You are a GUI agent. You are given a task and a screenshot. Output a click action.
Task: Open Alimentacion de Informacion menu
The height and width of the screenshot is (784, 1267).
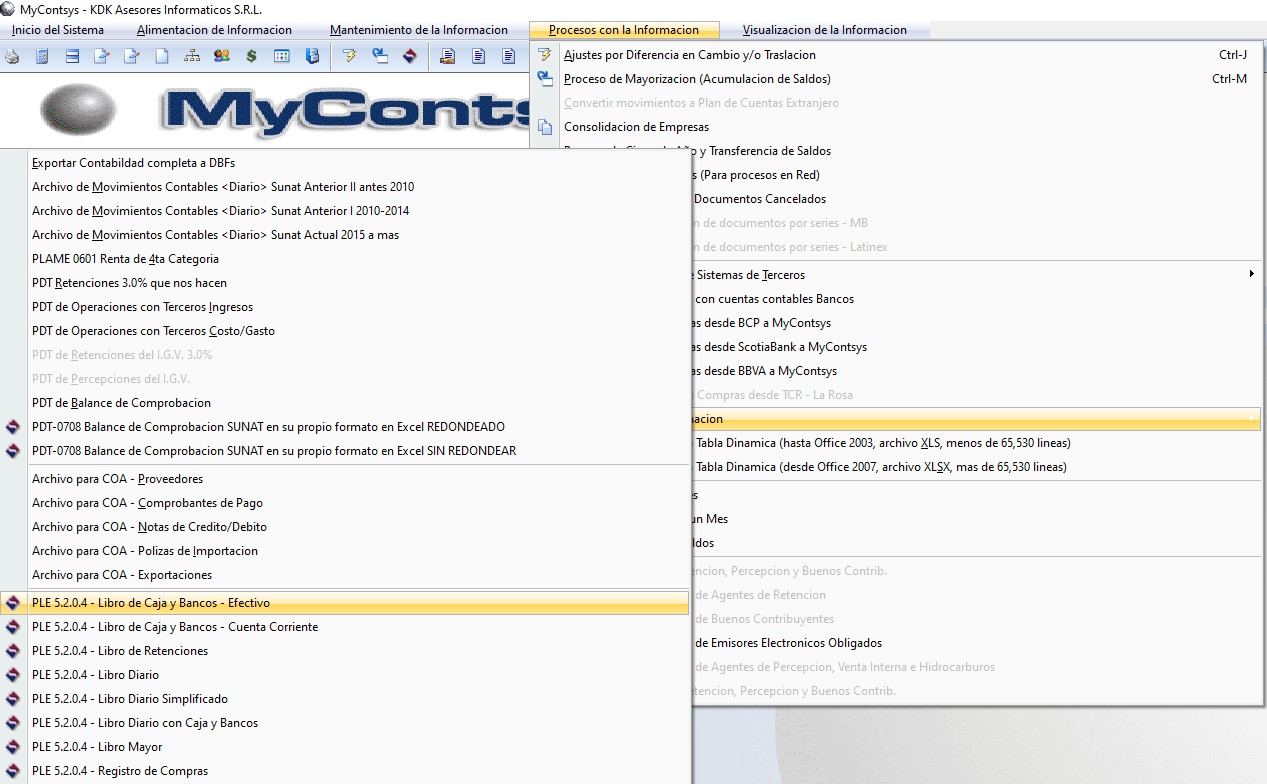point(214,30)
